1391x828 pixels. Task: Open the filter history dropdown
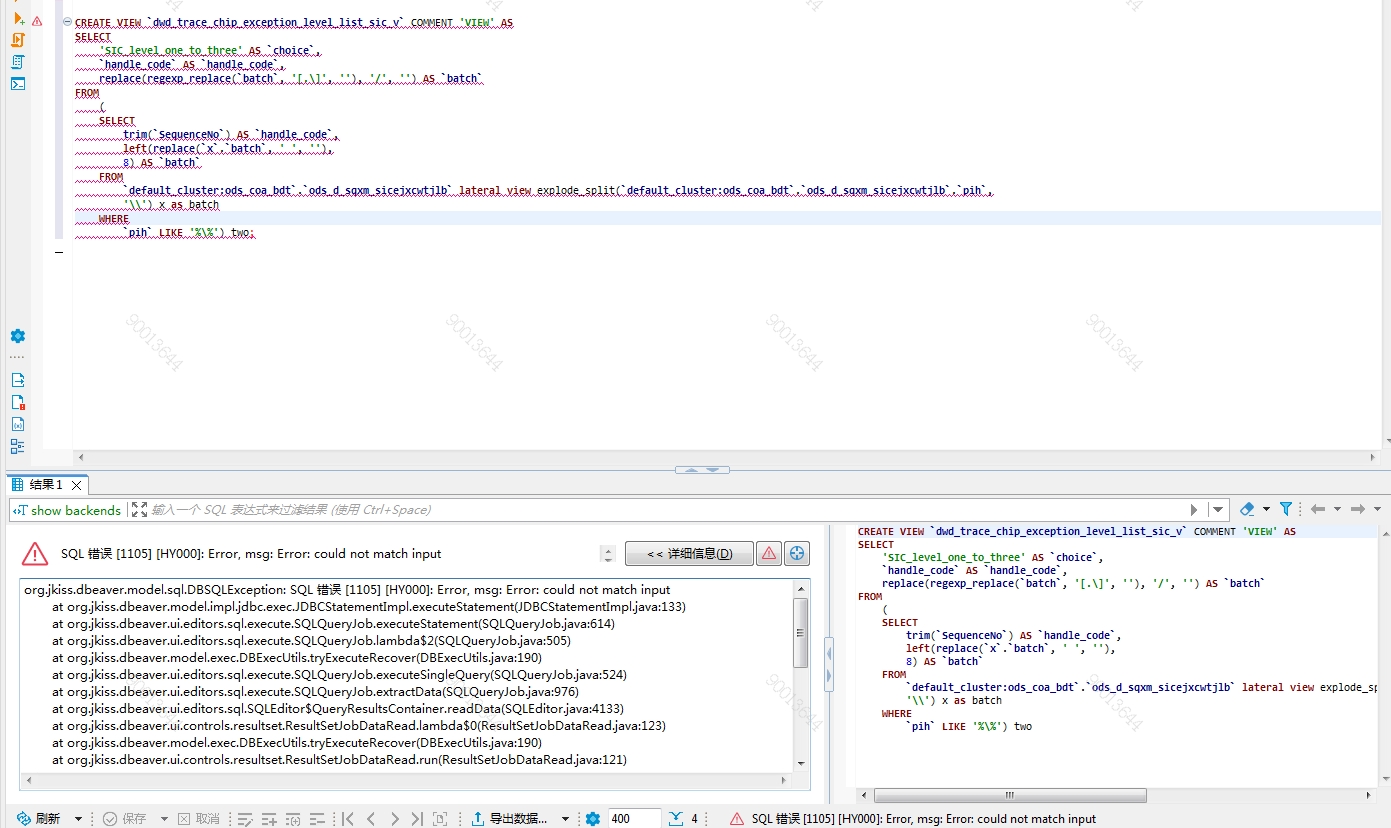tap(1218, 510)
